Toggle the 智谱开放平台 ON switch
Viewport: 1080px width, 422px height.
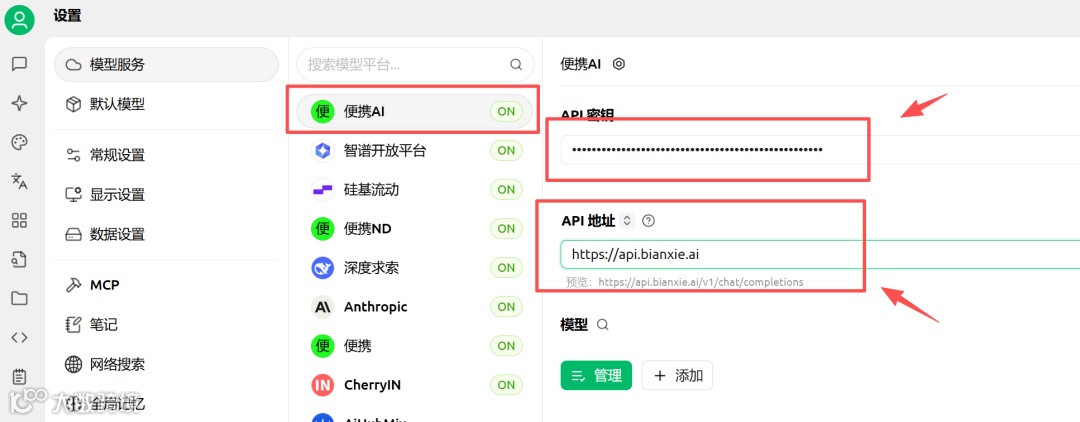(506, 150)
